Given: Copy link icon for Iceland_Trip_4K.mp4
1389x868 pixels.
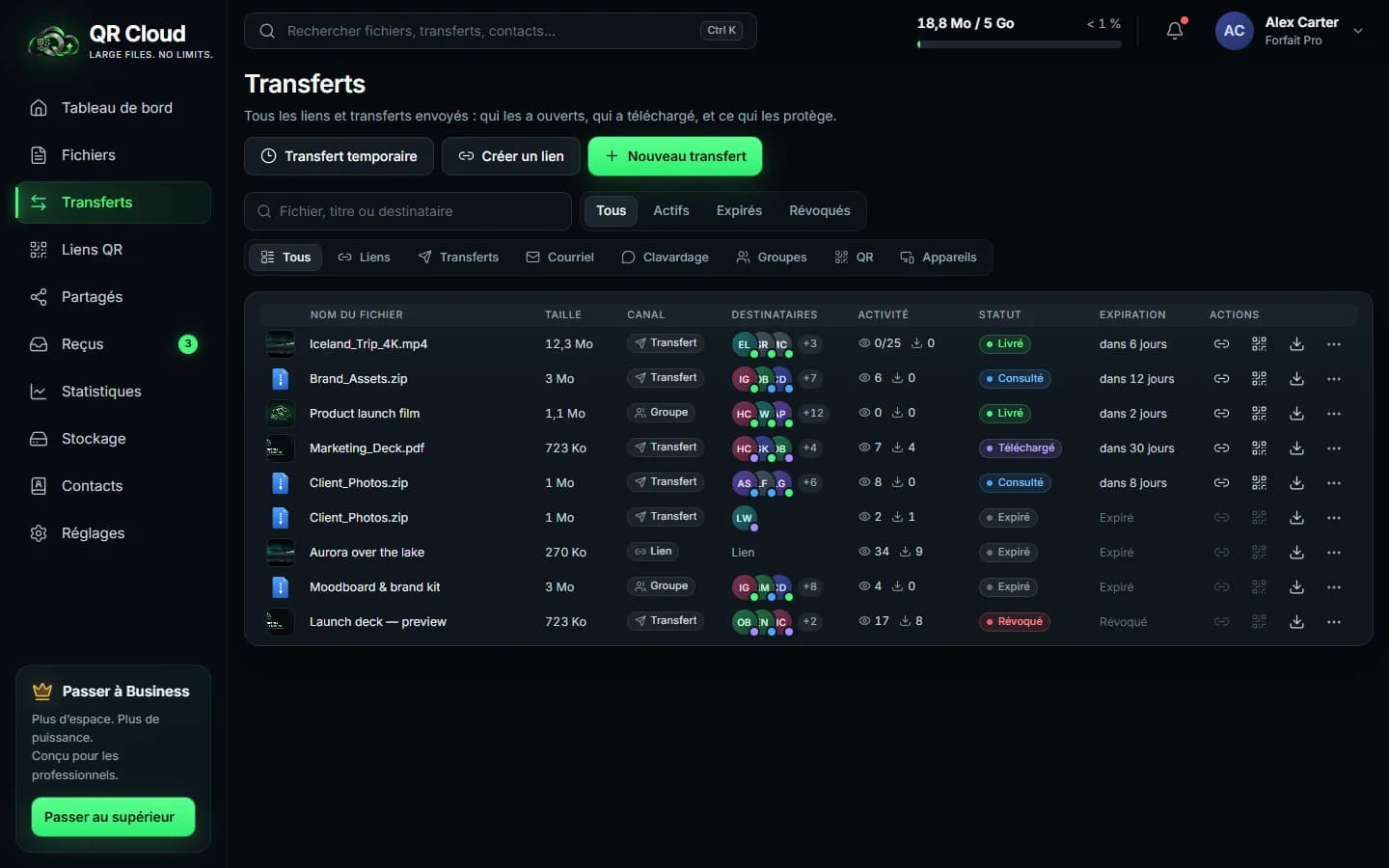Looking at the screenshot, I should click(x=1221, y=344).
